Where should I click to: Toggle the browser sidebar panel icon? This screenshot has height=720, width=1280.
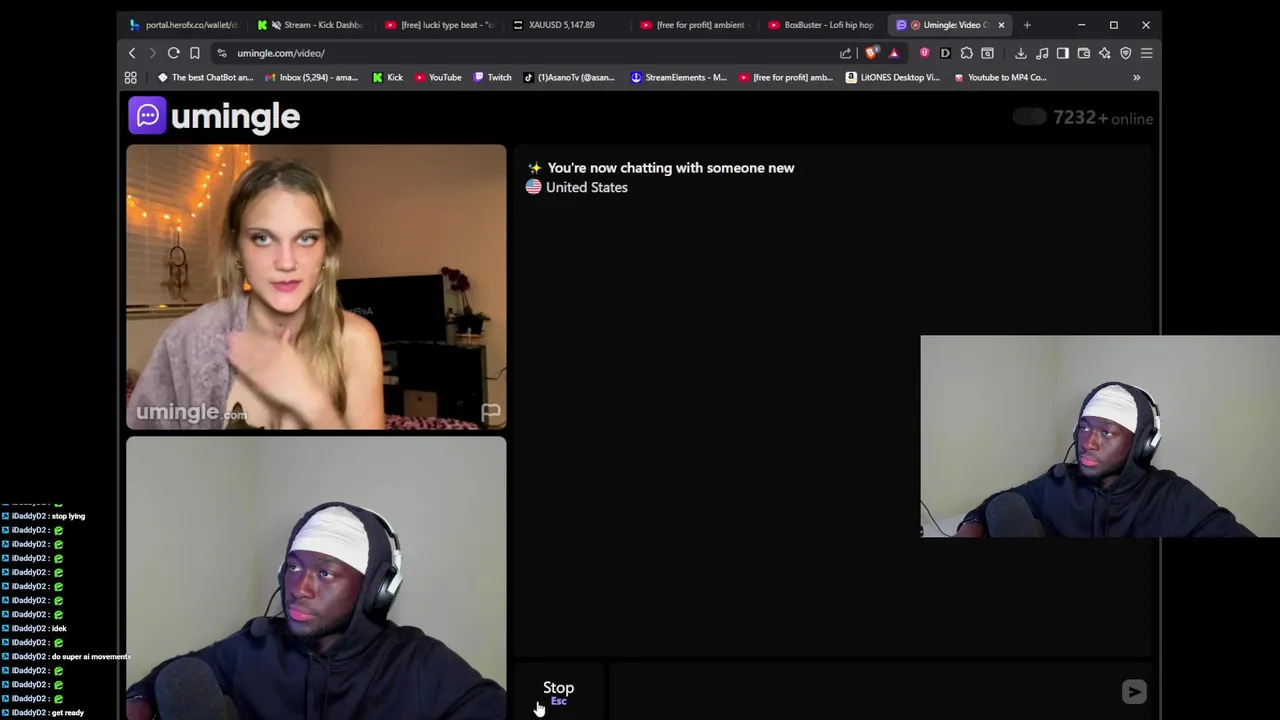1063,53
